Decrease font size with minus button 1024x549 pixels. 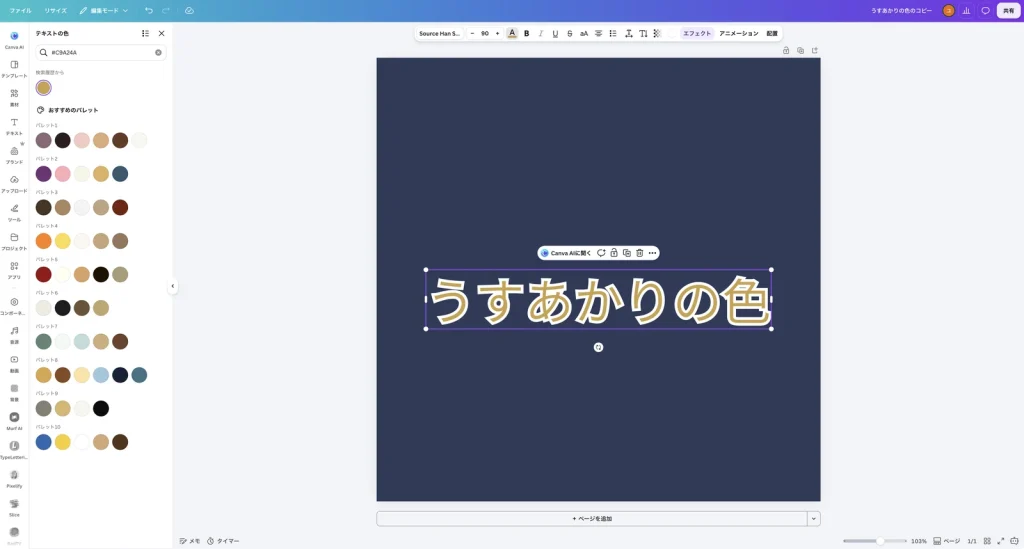(472, 33)
